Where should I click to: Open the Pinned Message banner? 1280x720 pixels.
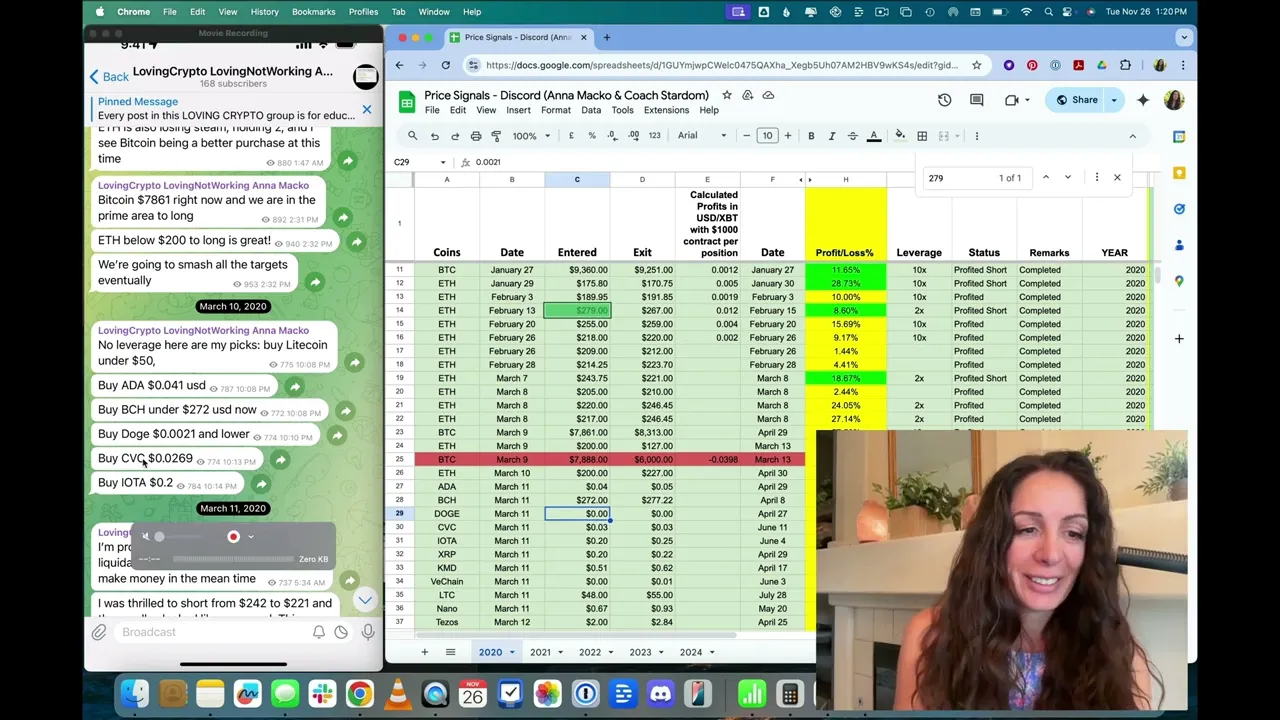coord(226,109)
